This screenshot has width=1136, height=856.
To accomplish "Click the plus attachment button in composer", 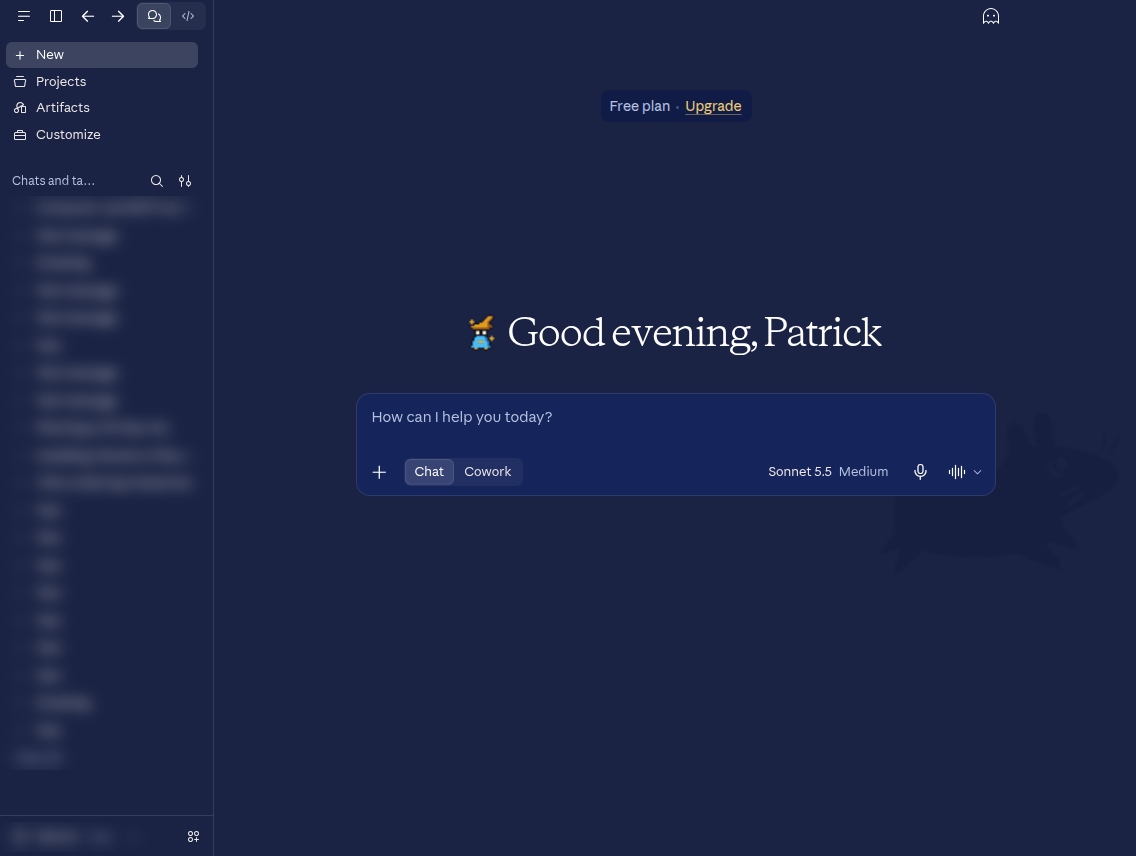I will pos(379,472).
